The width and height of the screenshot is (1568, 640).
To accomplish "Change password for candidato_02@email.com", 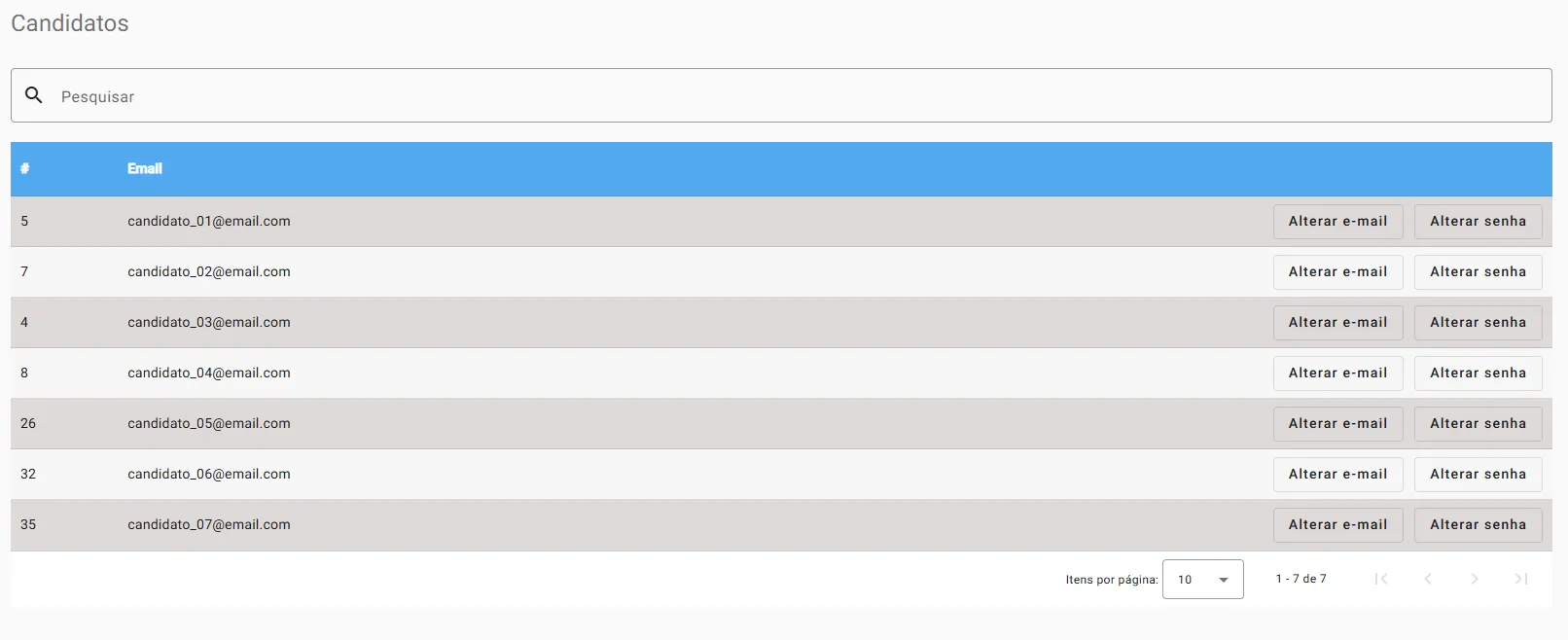I will coord(1478,272).
